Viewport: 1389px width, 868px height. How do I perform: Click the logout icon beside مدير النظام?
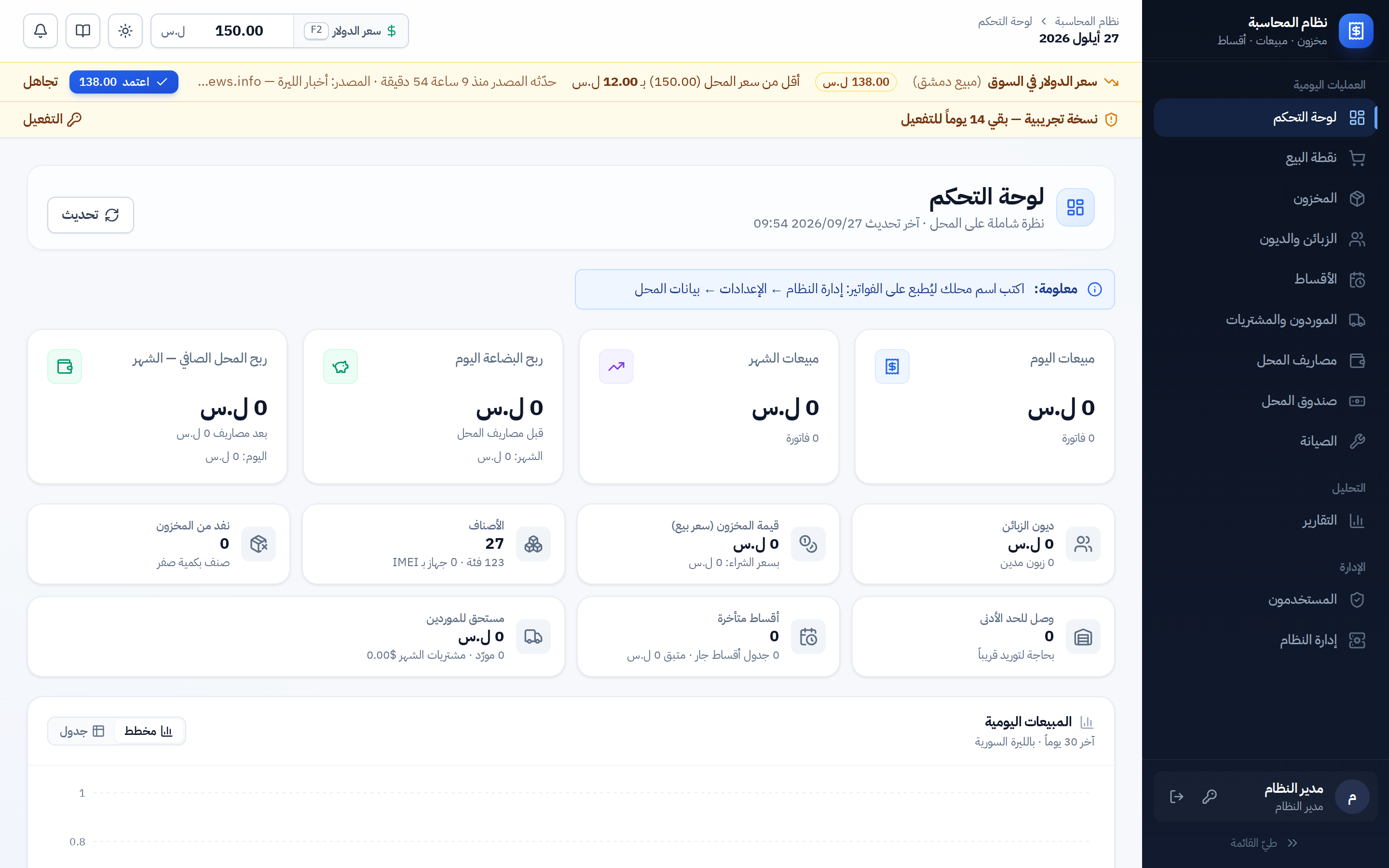pos(1177,796)
